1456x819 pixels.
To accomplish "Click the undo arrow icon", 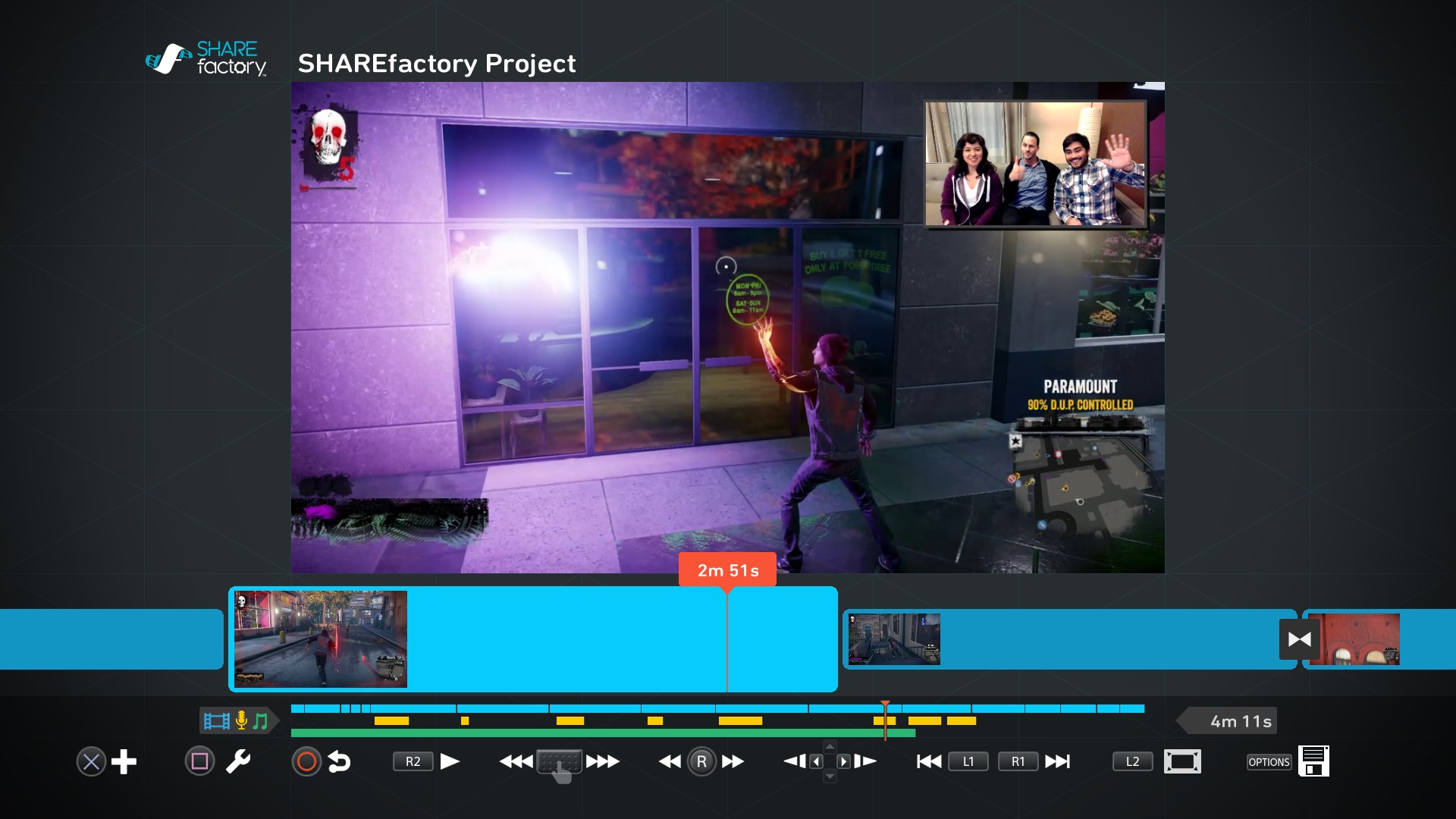I will (339, 761).
